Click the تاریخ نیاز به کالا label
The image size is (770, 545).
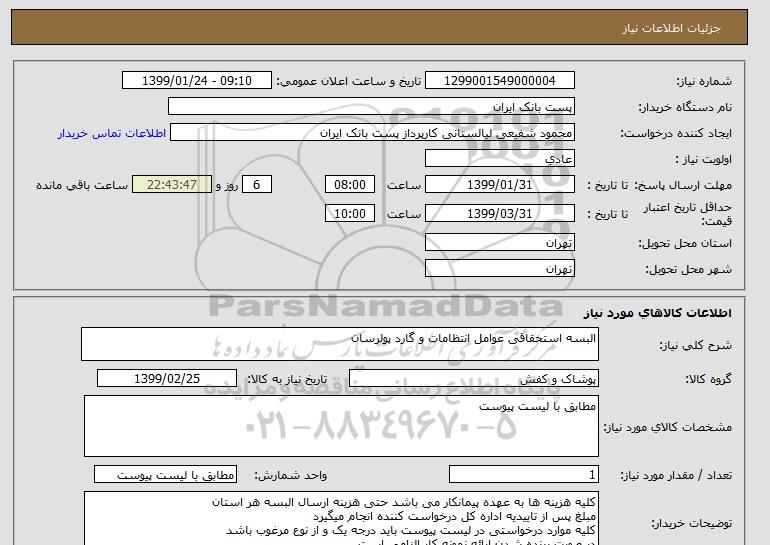pyautogui.click(x=287, y=379)
